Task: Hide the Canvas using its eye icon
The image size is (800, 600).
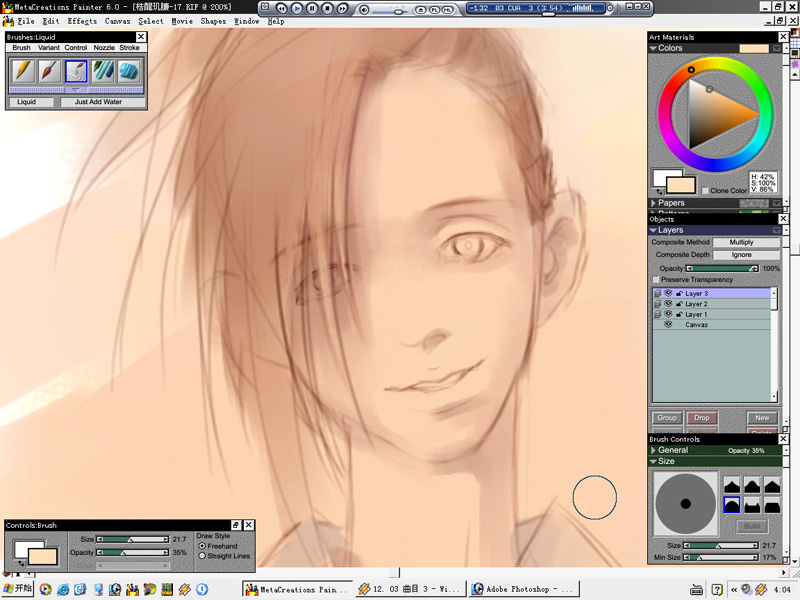Action: click(x=668, y=324)
